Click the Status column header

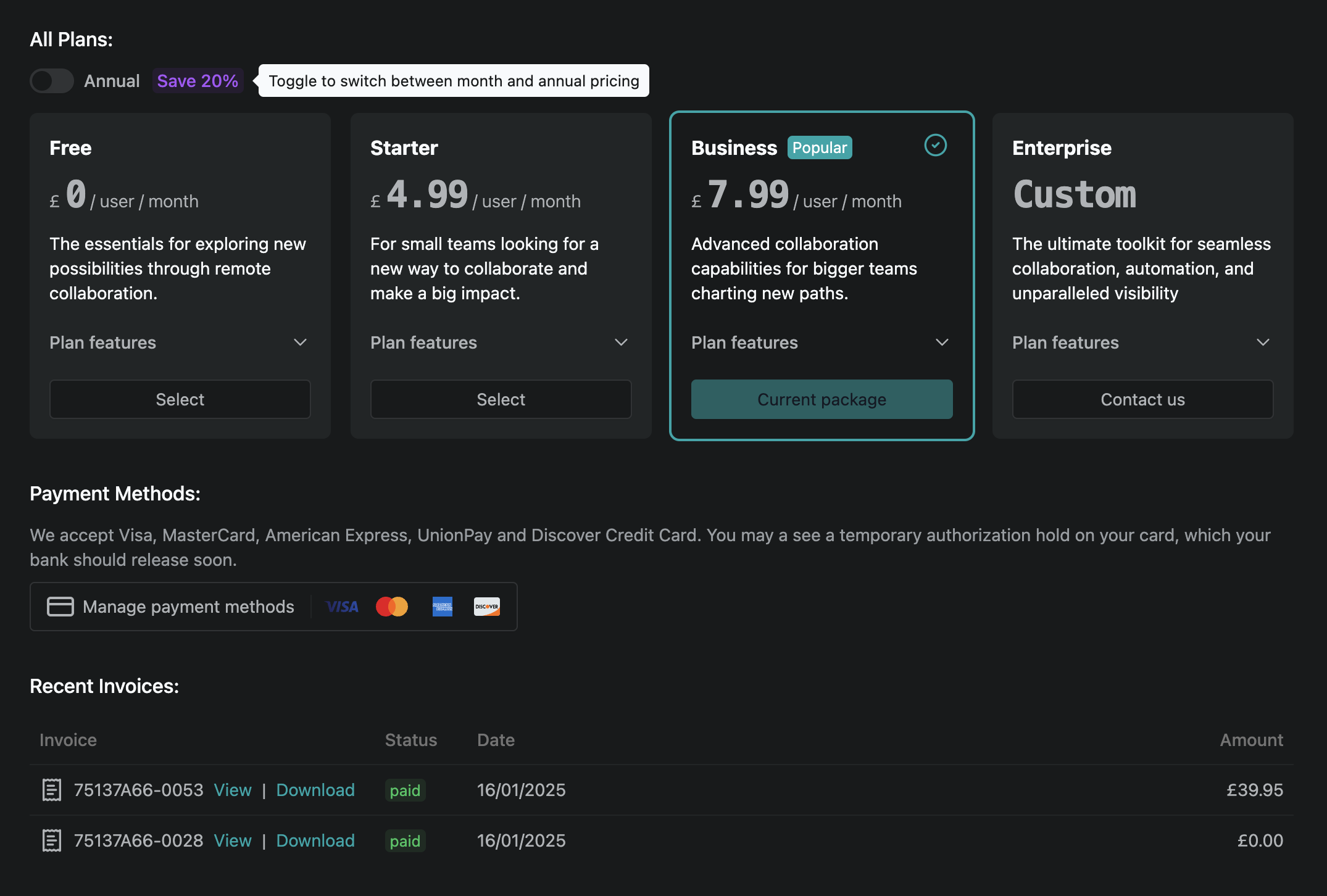411,740
